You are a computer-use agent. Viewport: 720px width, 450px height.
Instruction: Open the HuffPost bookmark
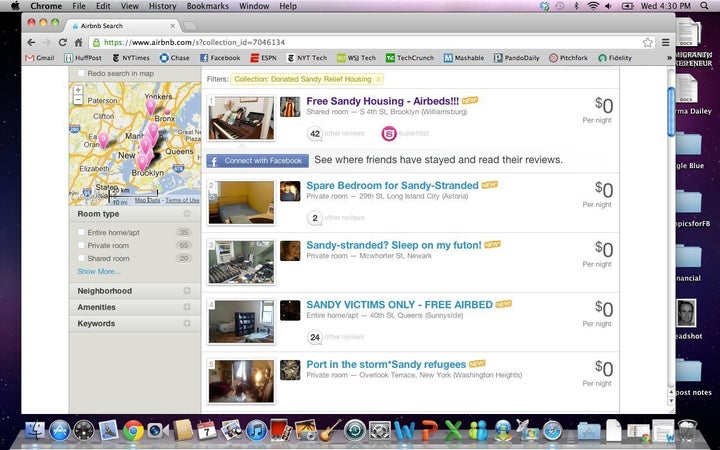[x=83, y=58]
